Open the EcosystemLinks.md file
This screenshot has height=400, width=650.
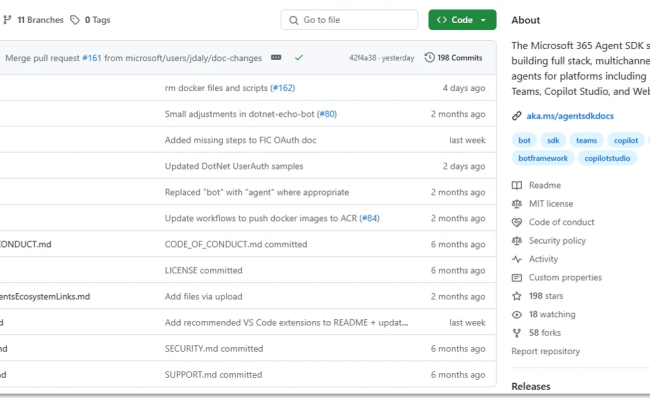point(45,297)
